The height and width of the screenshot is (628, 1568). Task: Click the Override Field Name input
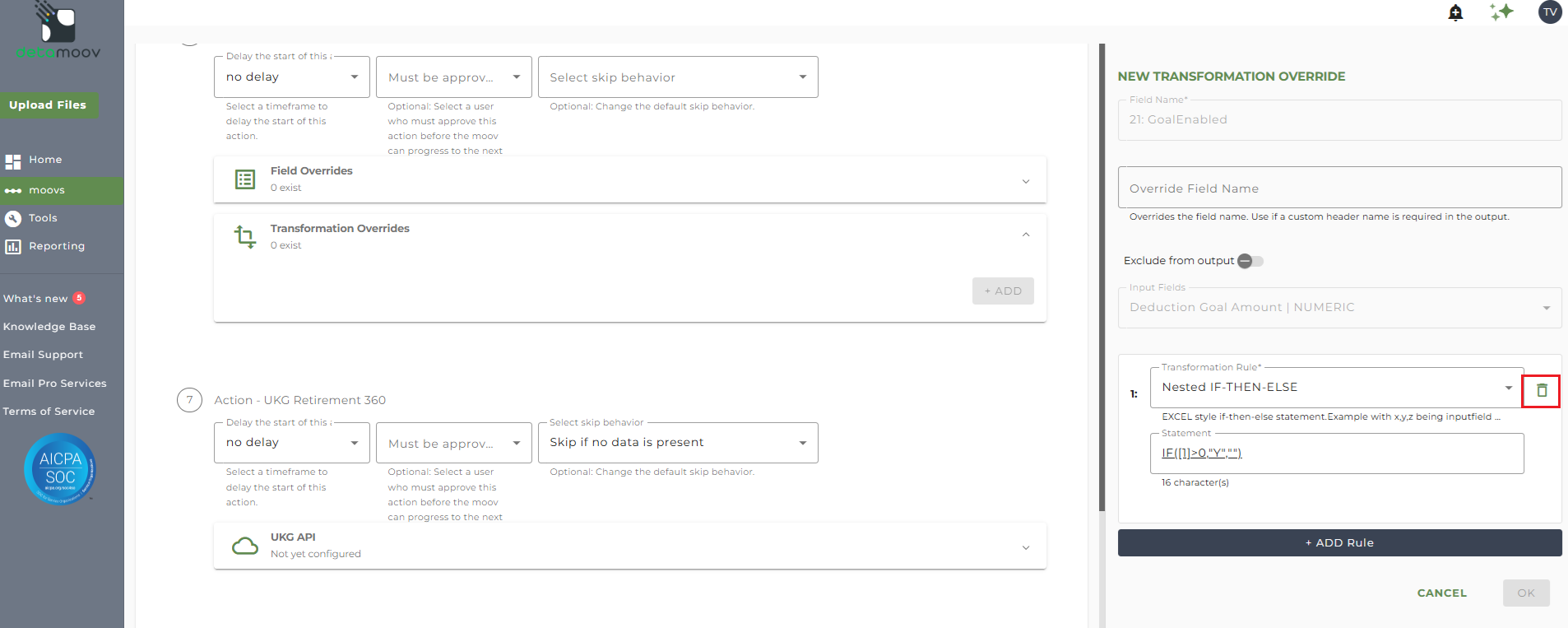point(1338,188)
